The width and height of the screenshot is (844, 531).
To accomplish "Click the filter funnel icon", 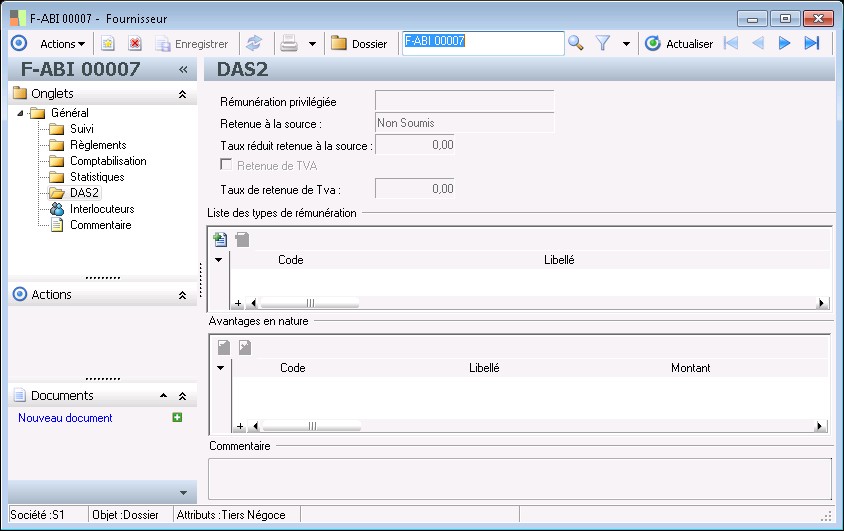I will [603, 43].
